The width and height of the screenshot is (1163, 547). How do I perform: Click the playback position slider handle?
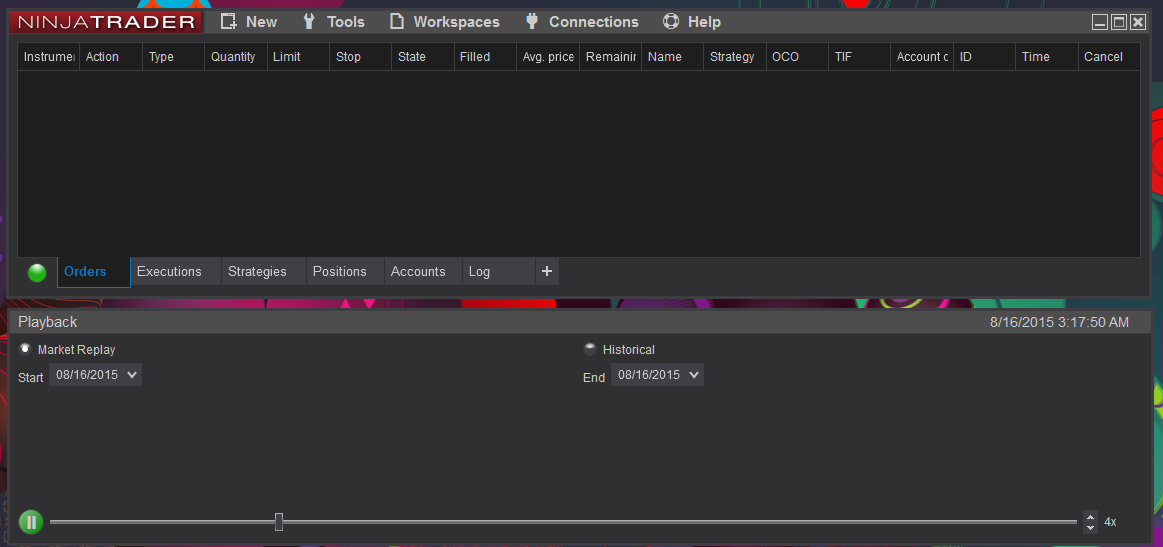tap(279, 522)
